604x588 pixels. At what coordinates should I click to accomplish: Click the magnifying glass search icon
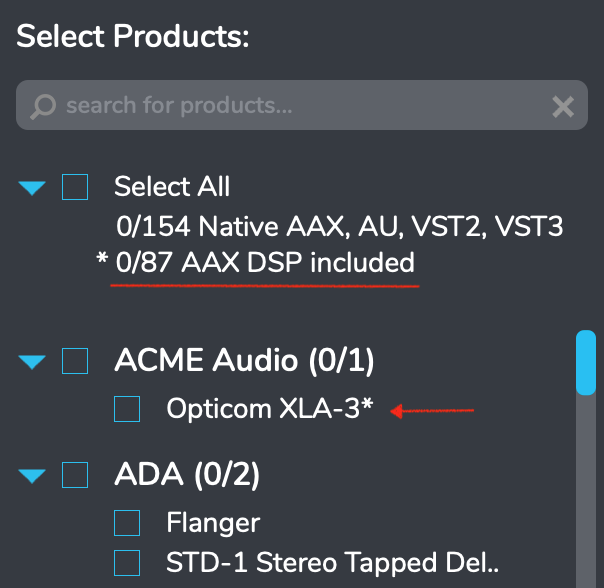point(43,106)
